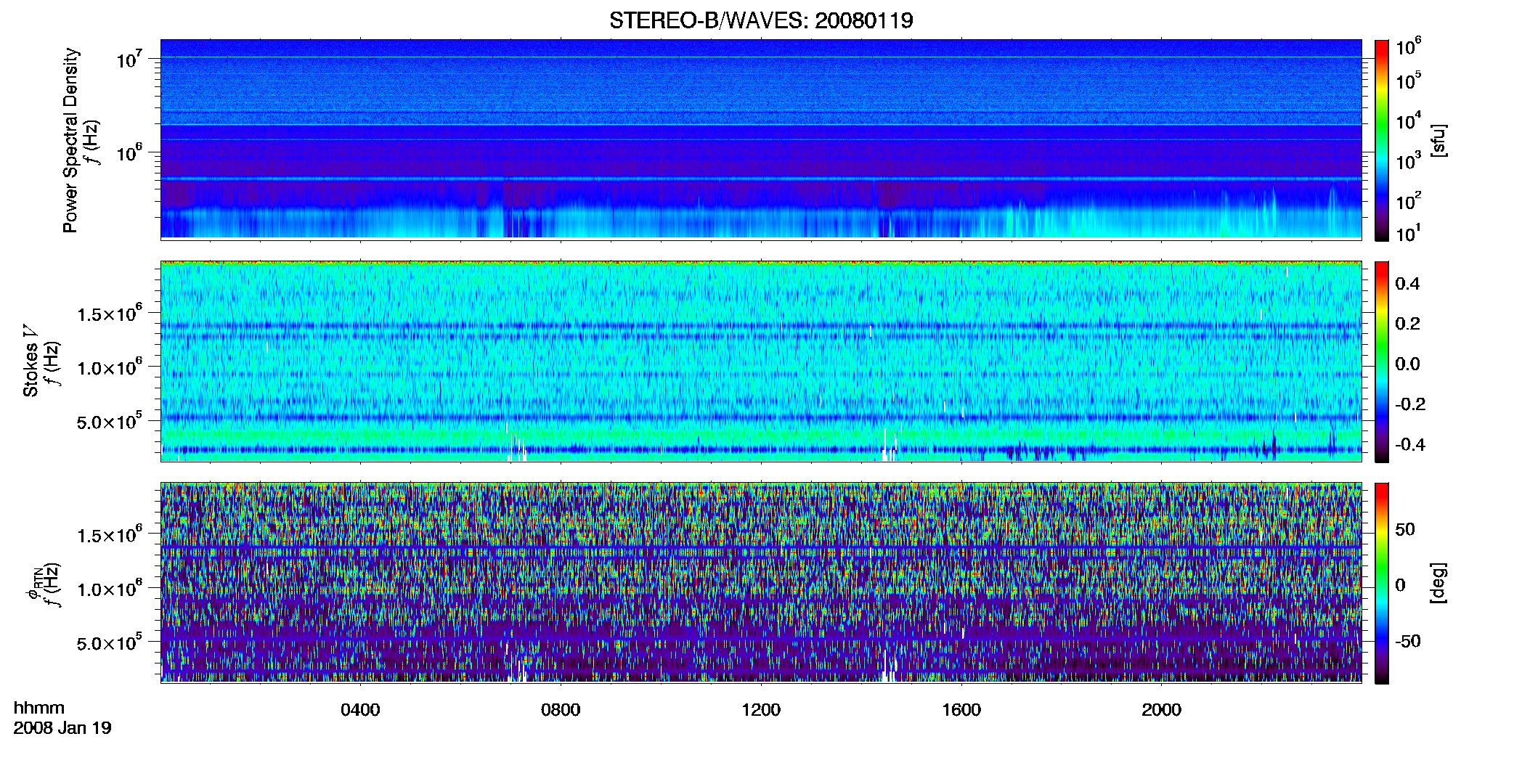The width and height of the screenshot is (1522, 784).
Task: Click the Stokes V colorbar
Action: pos(1382,362)
